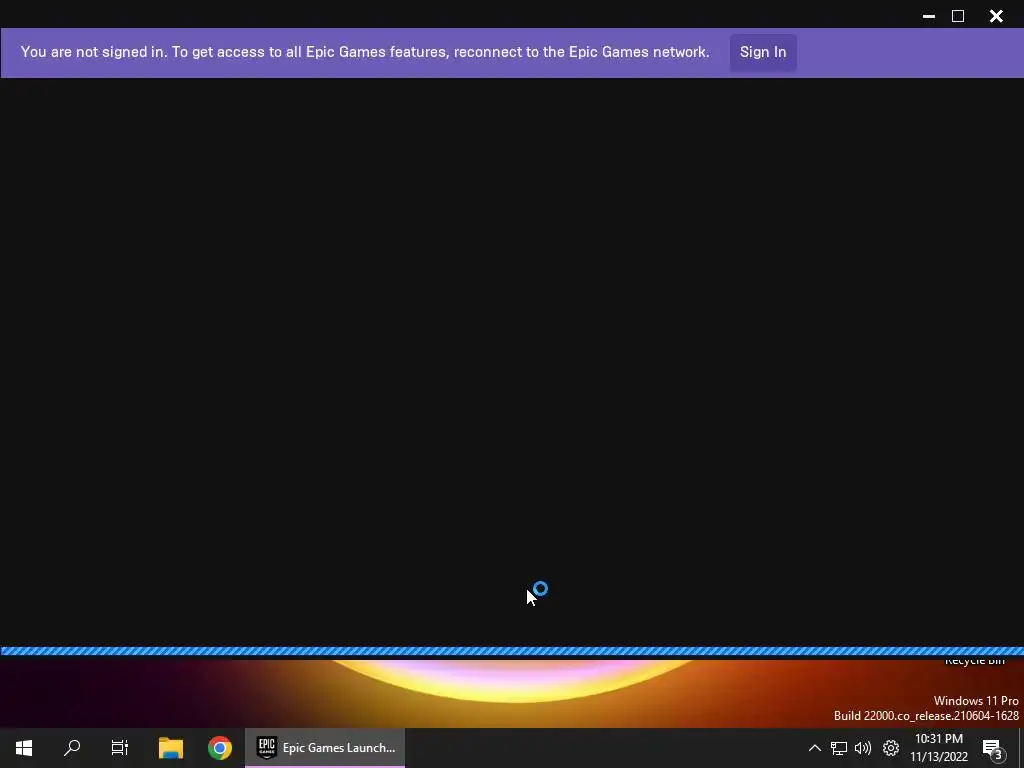Minimize the Epic Games Launcher window
Image resolution: width=1024 pixels, height=768 pixels.
(929, 16)
